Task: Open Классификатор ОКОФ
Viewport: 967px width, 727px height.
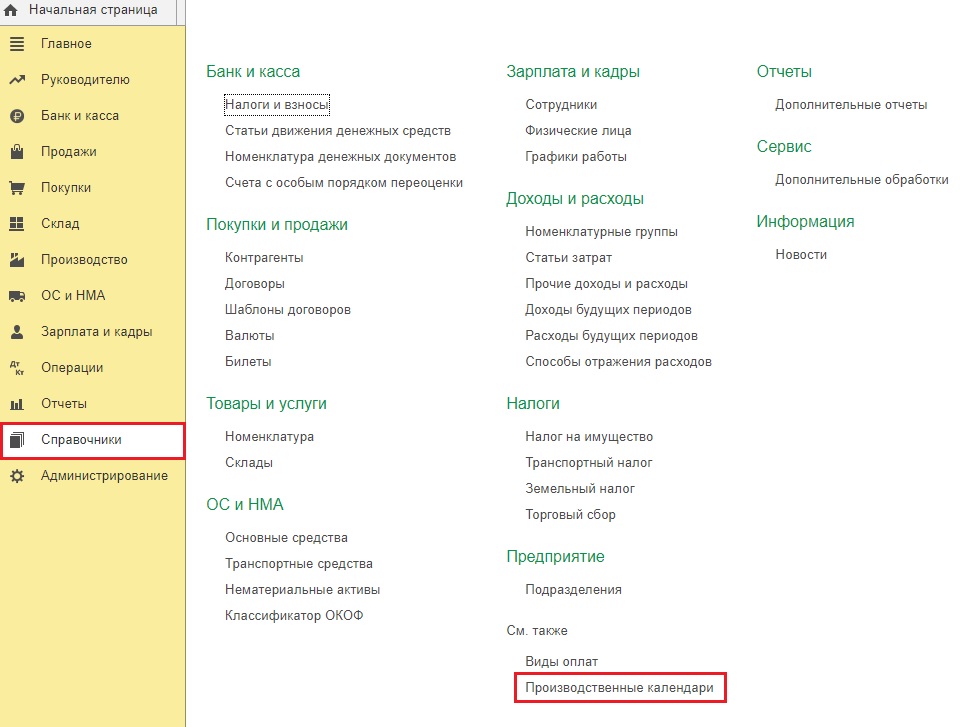Action: point(294,615)
